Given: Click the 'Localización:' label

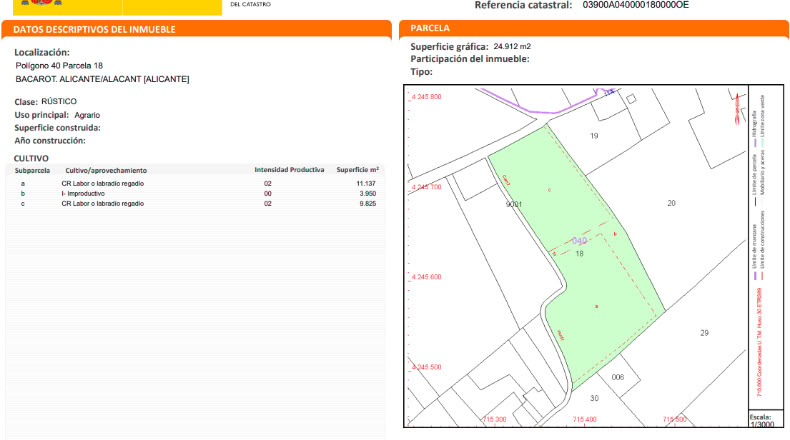Looking at the screenshot, I should point(42,52).
